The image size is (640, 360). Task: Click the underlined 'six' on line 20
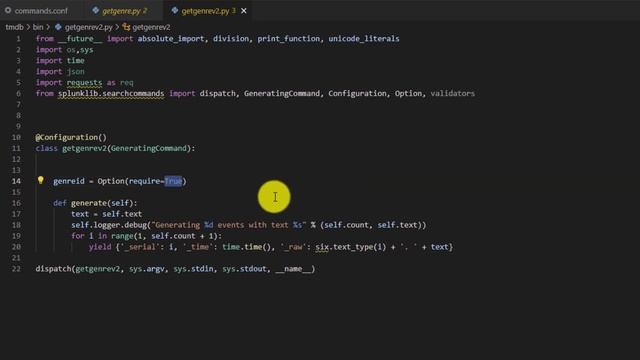[322, 247]
